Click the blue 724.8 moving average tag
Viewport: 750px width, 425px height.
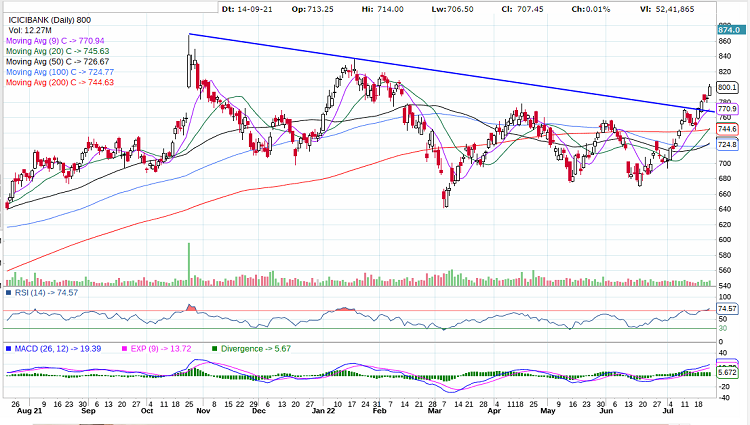coord(728,144)
